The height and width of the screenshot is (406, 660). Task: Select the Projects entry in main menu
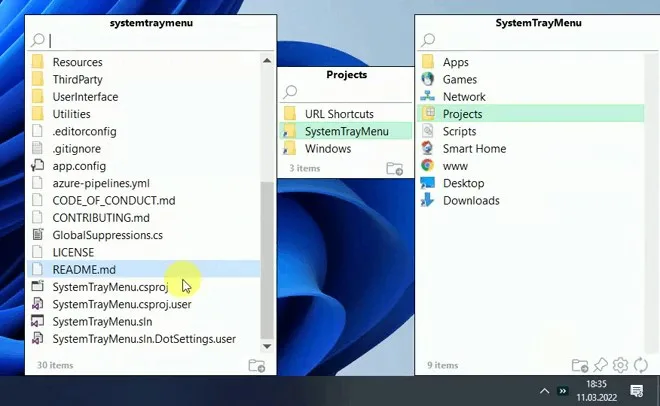(531, 114)
